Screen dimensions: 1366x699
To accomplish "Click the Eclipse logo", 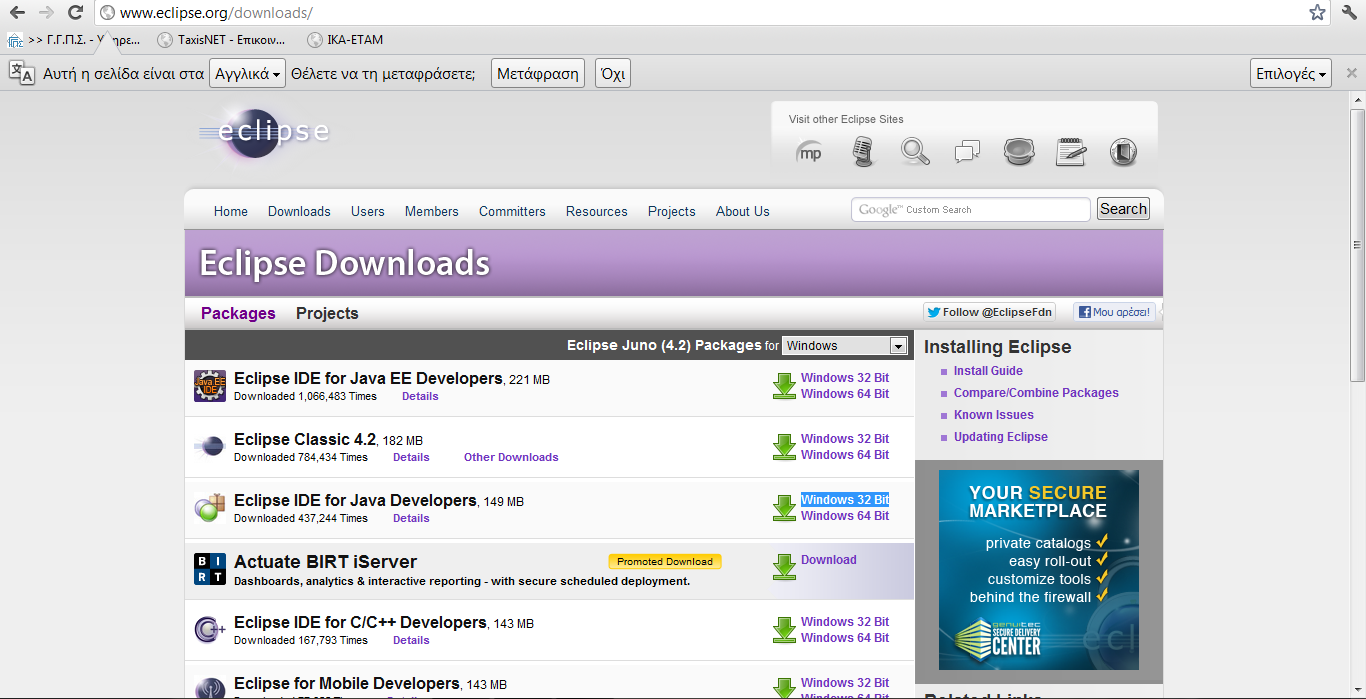I will (x=264, y=133).
